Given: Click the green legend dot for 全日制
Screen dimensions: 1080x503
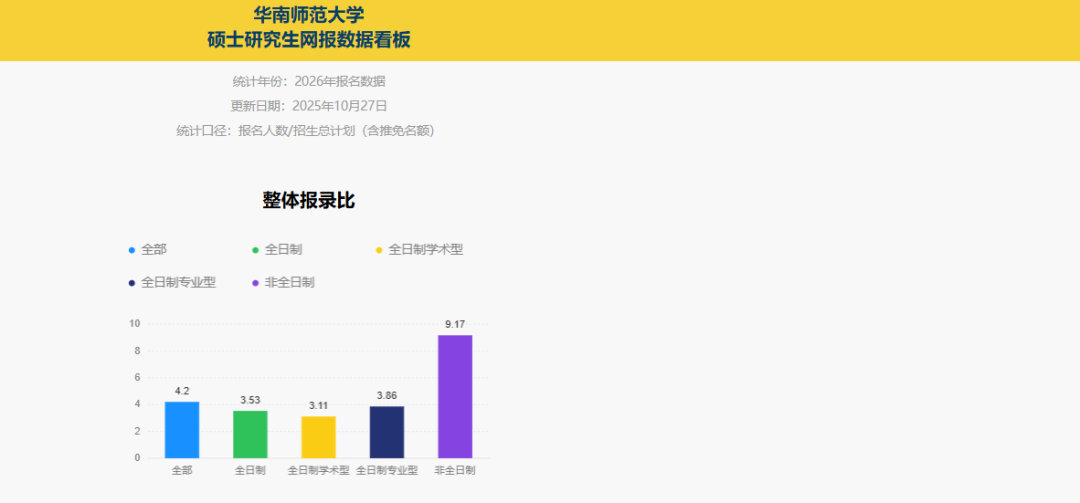Looking at the screenshot, I should coord(255,250).
